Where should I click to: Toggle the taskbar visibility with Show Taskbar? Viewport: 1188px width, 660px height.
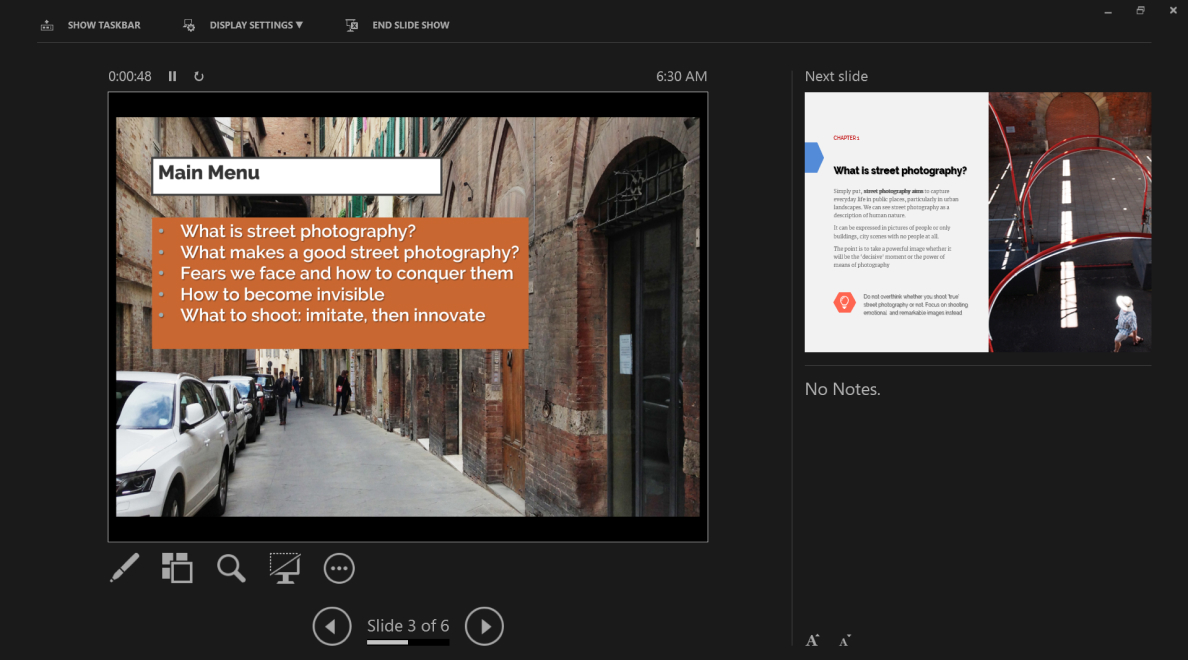pos(103,24)
